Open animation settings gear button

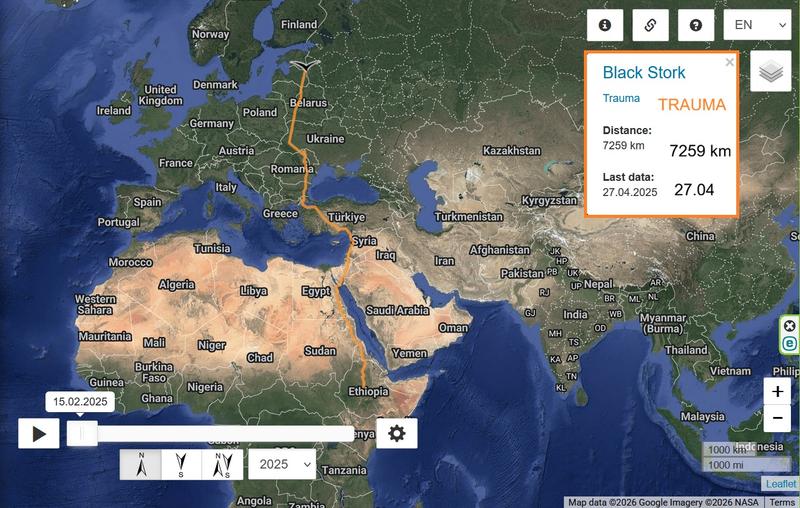(396, 434)
